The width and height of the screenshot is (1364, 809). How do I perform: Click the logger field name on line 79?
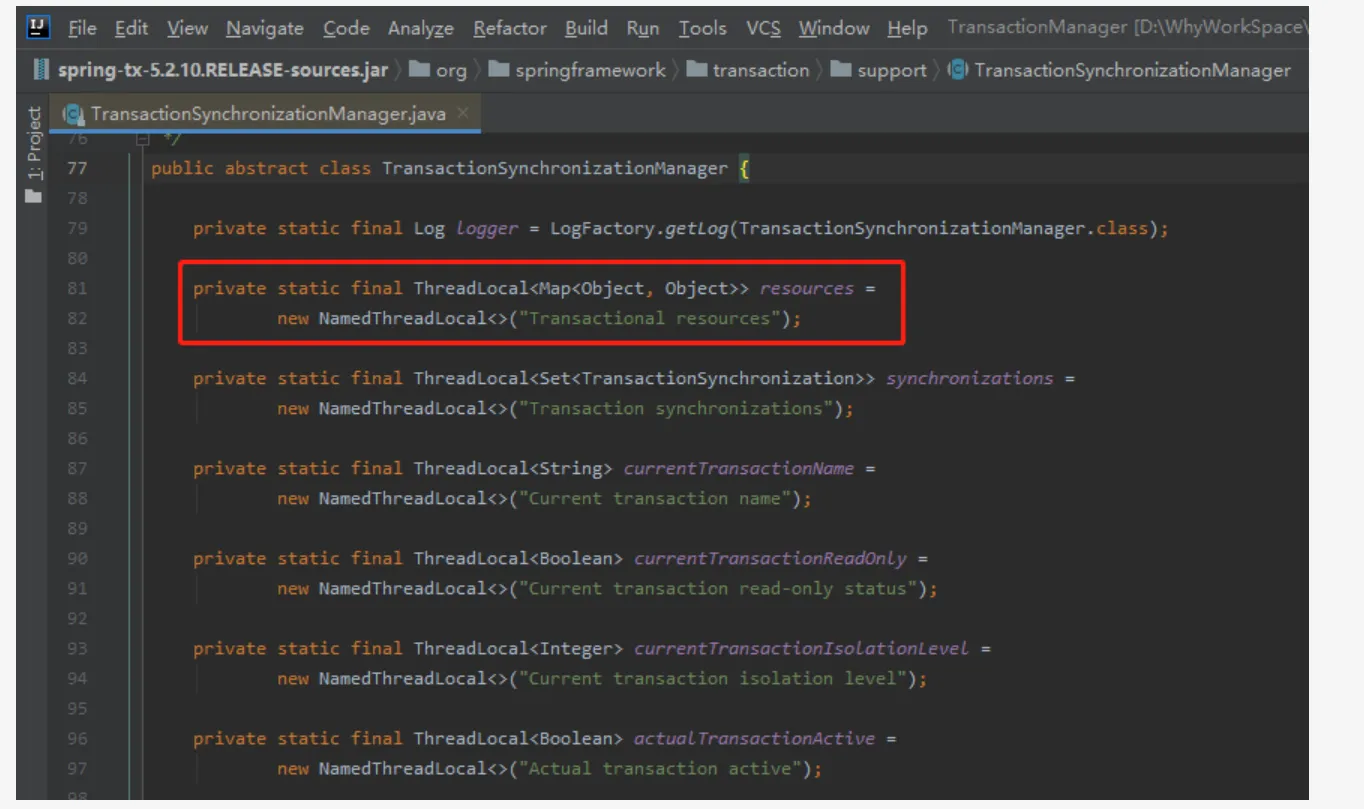487,229
